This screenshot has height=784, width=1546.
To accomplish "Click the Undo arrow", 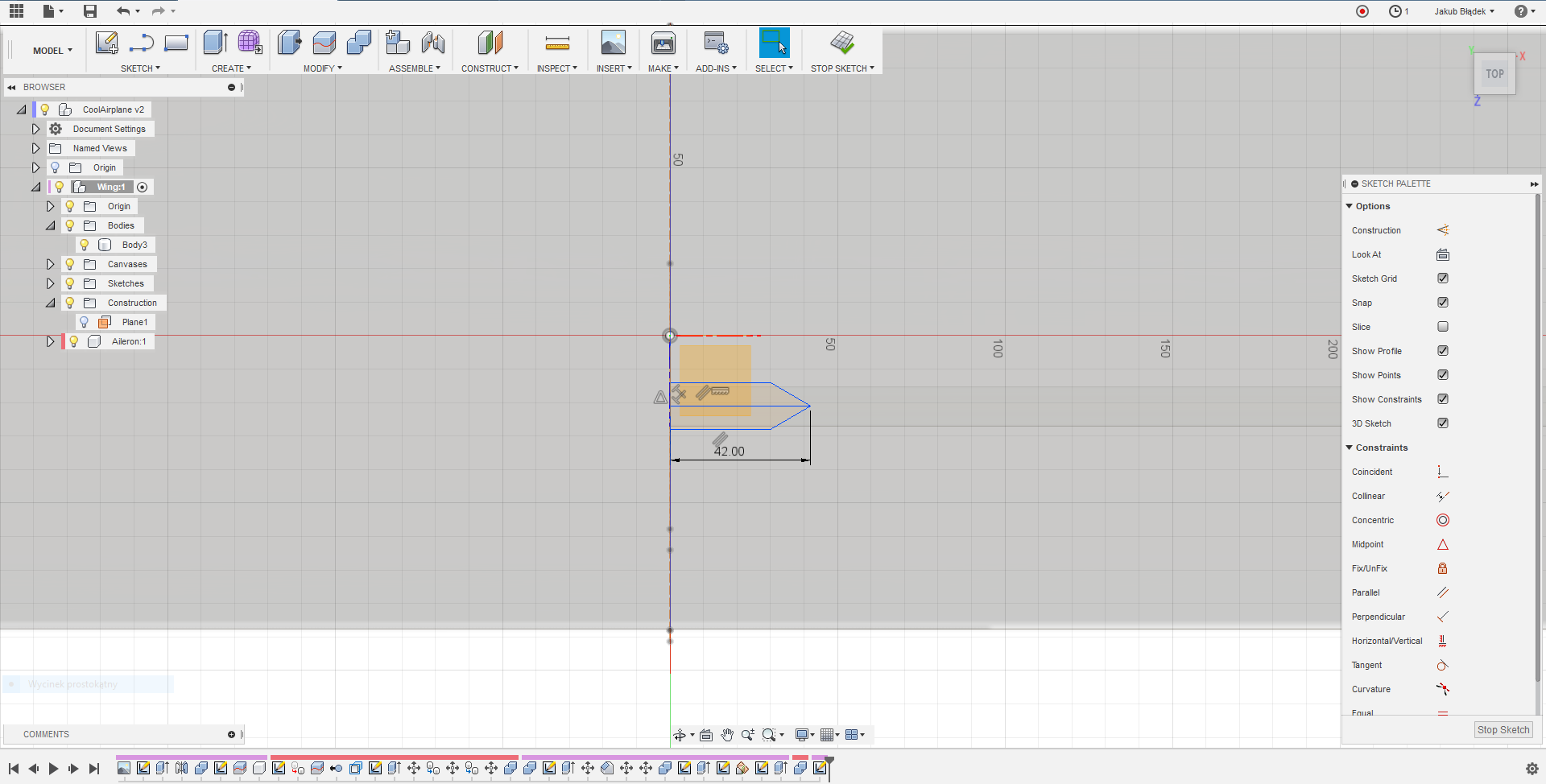I will 122,11.
